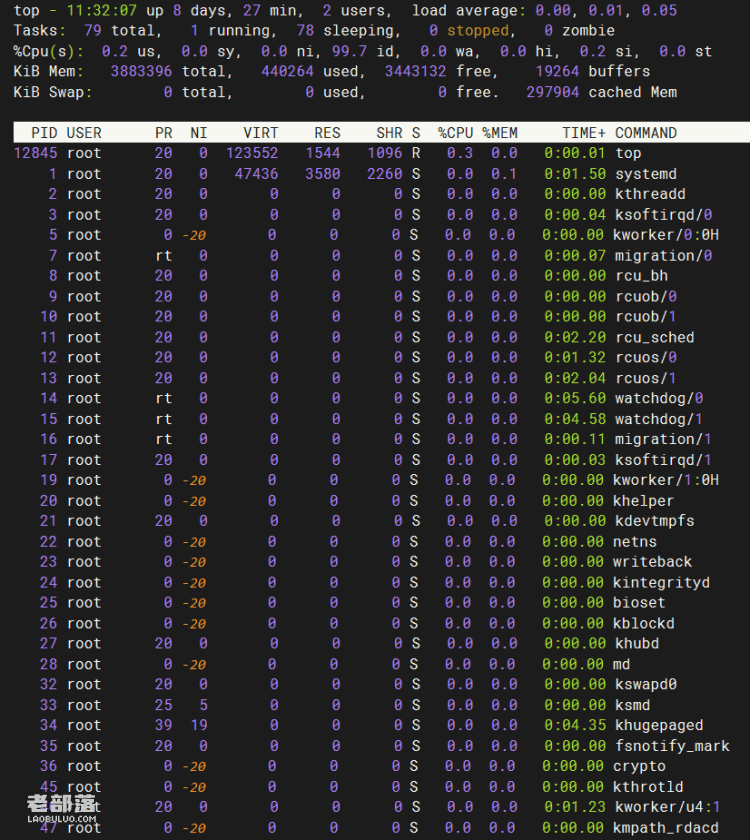The width and height of the screenshot is (750, 840).
Task: Click the kmpath_rdacd process name
Action: (x=665, y=828)
